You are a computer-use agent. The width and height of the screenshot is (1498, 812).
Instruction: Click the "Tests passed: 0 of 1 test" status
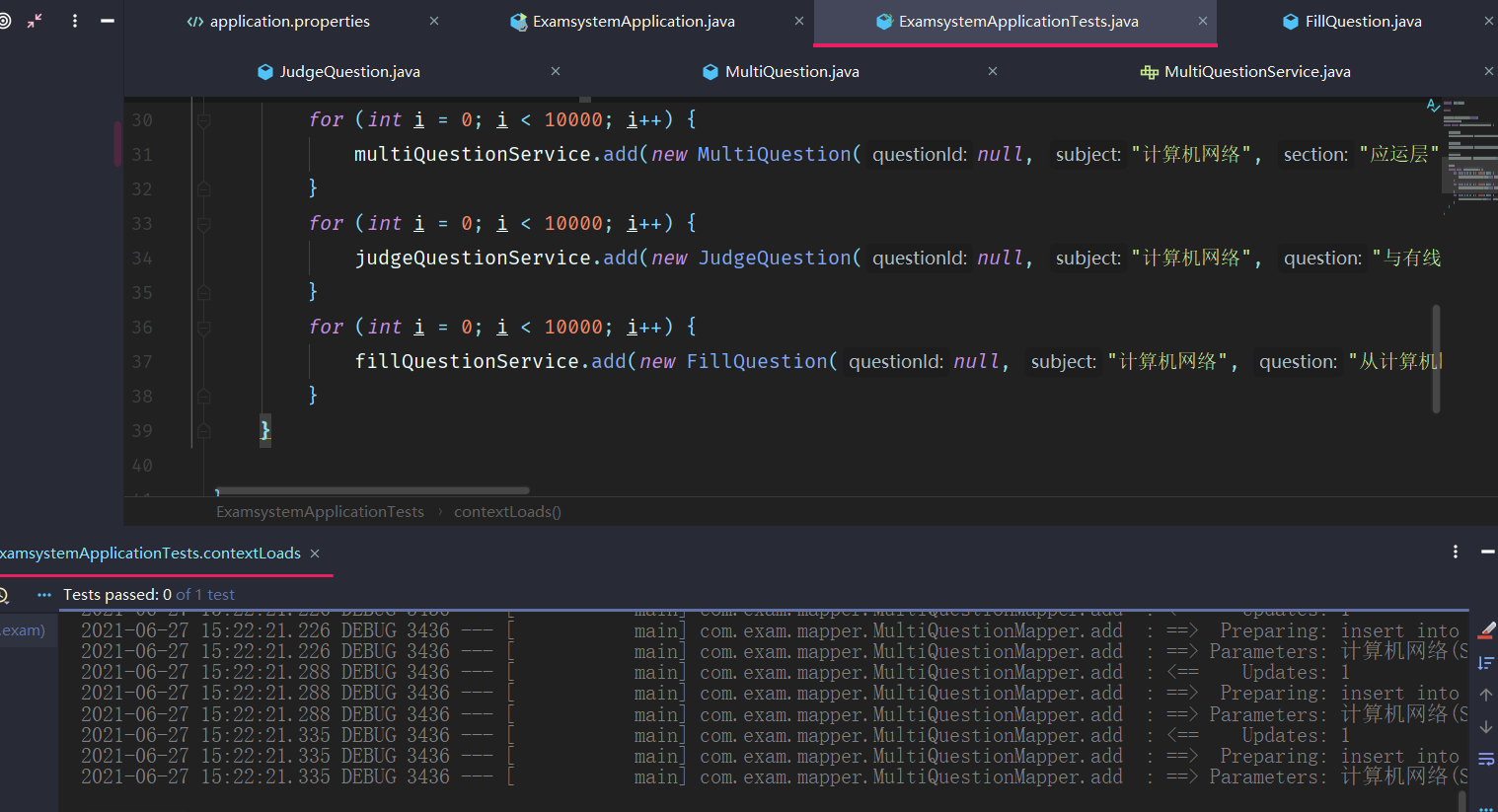coord(149,595)
